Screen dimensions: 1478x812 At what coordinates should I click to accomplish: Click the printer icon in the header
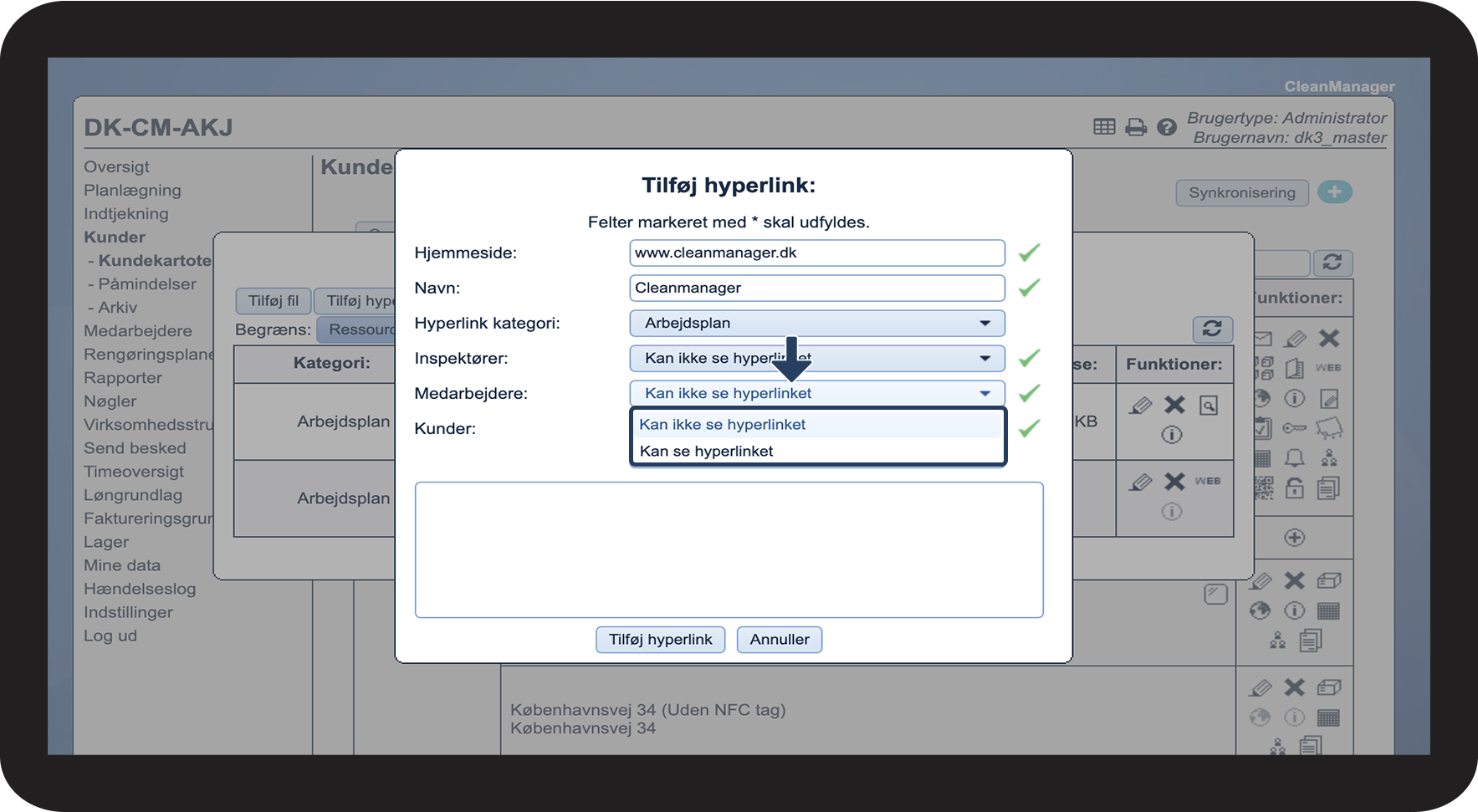point(1136,127)
